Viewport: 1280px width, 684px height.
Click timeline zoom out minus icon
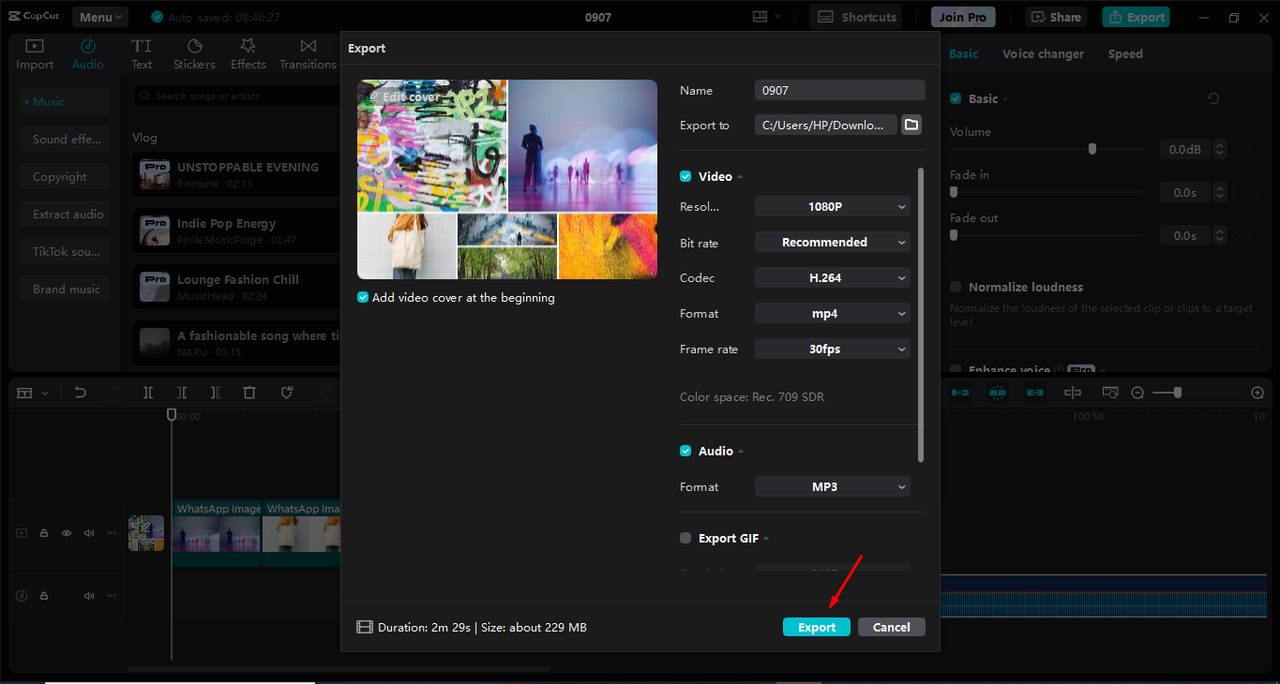1137,393
